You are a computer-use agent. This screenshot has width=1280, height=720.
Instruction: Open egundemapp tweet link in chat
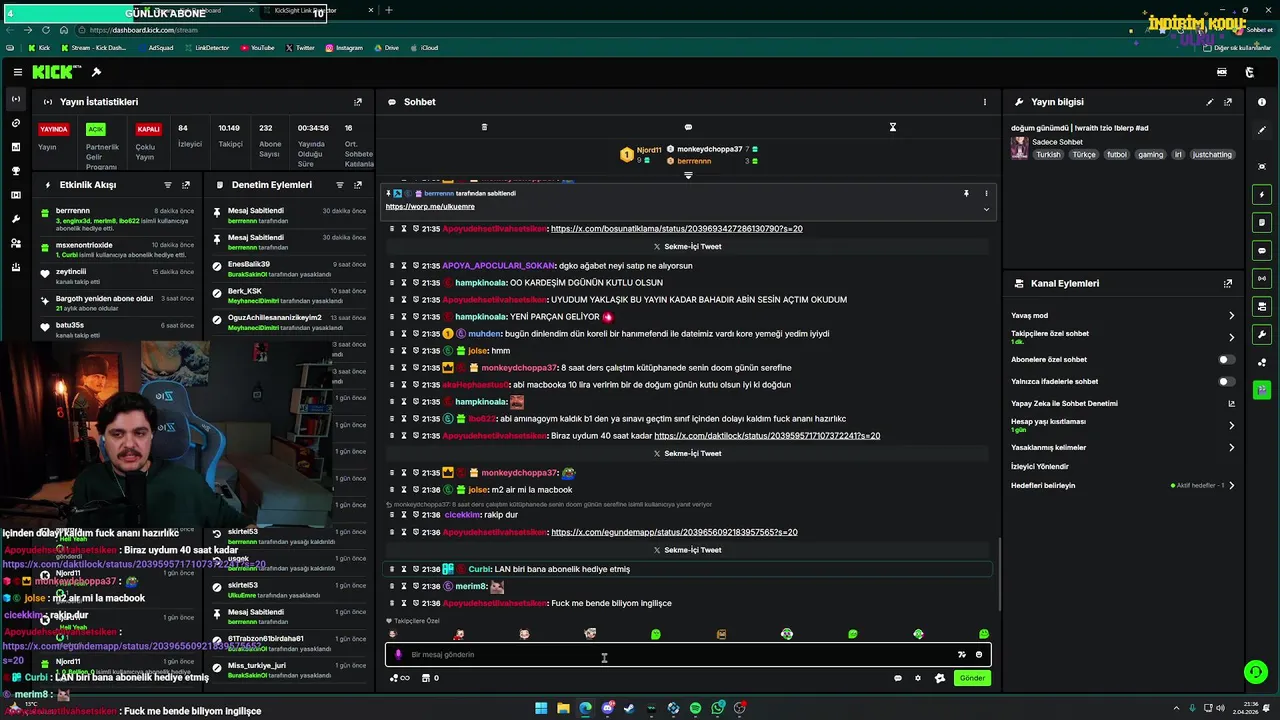674,533
